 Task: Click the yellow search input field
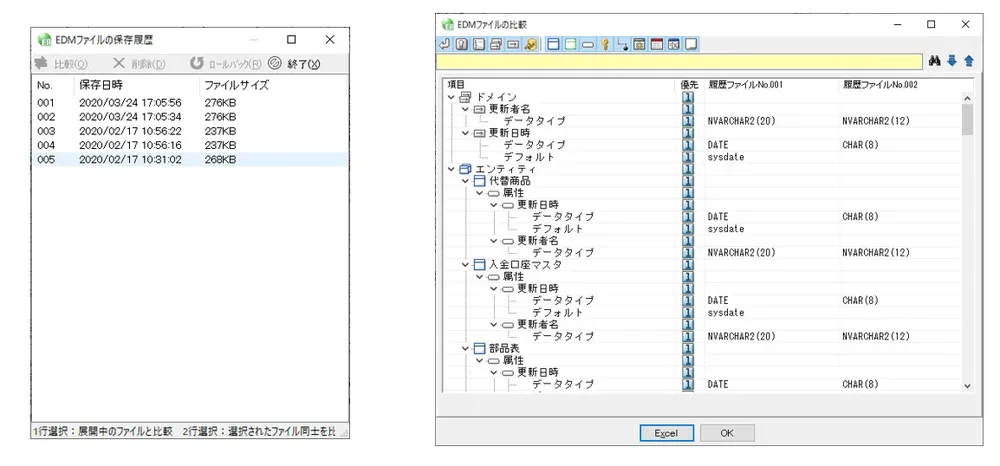coord(679,62)
